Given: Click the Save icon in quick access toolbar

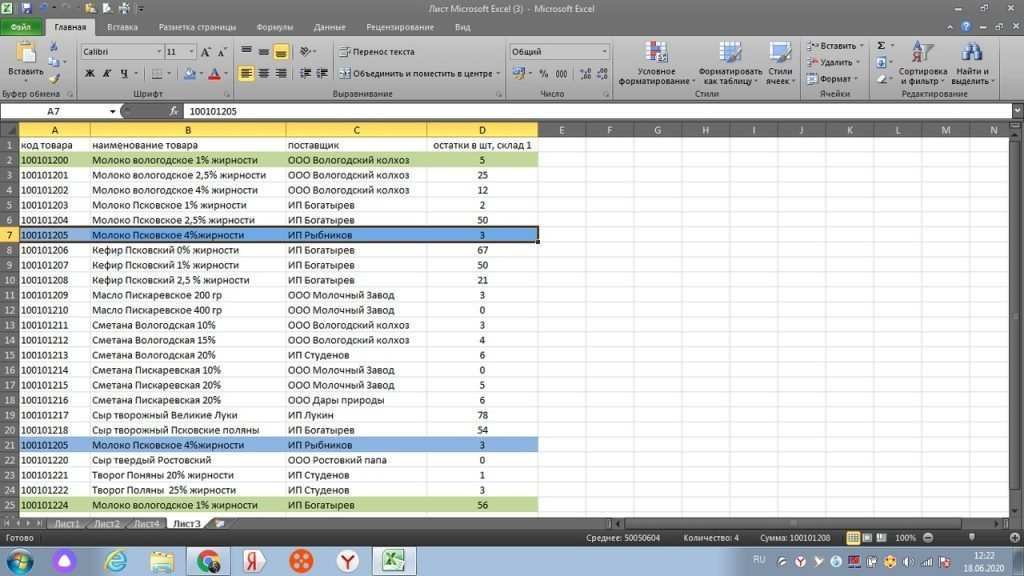Looking at the screenshot, I should [26, 8].
